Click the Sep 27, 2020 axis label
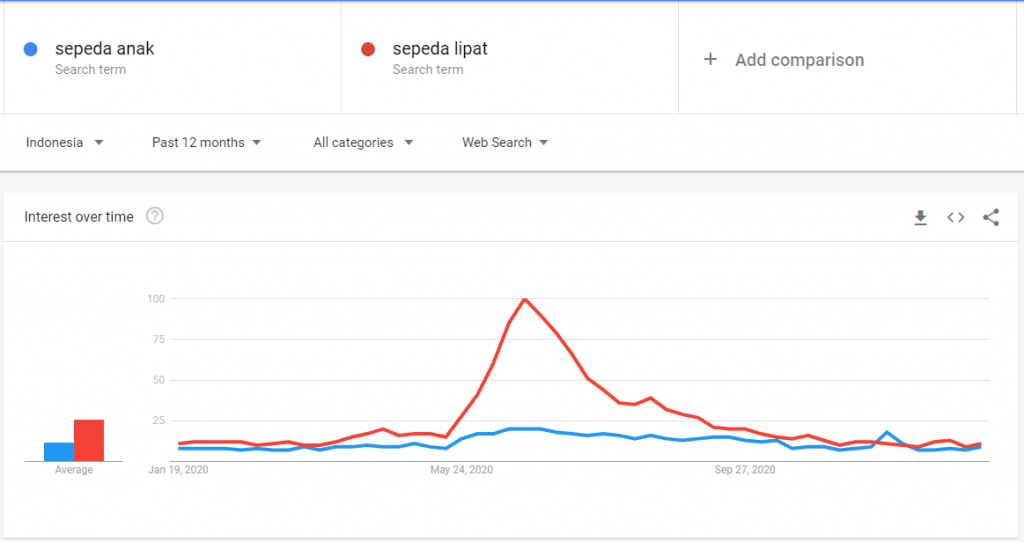Screen dimensions: 1024x542 tap(745, 469)
